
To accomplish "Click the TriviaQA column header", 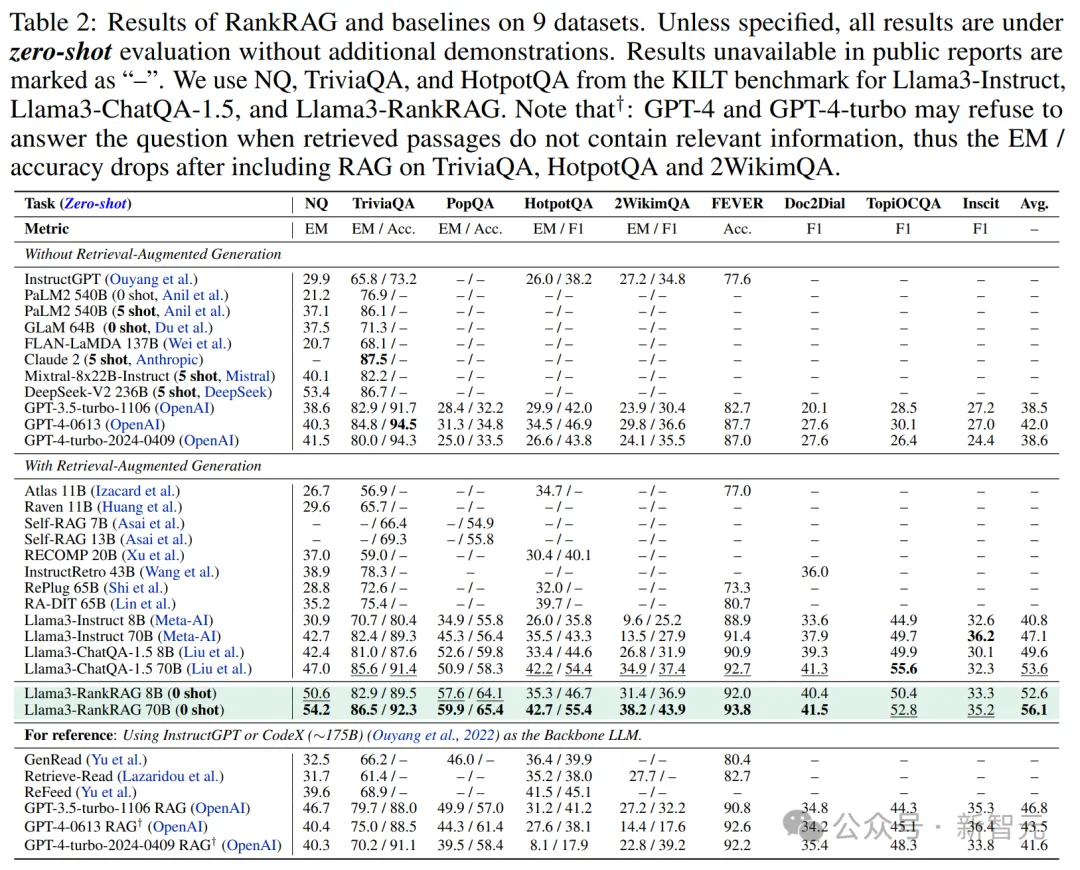I will [384, 203].
